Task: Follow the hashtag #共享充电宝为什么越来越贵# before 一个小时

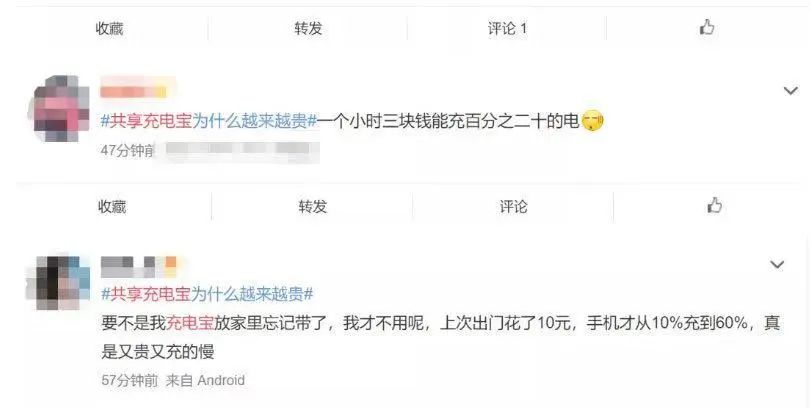Action: [x=209, y=122]
